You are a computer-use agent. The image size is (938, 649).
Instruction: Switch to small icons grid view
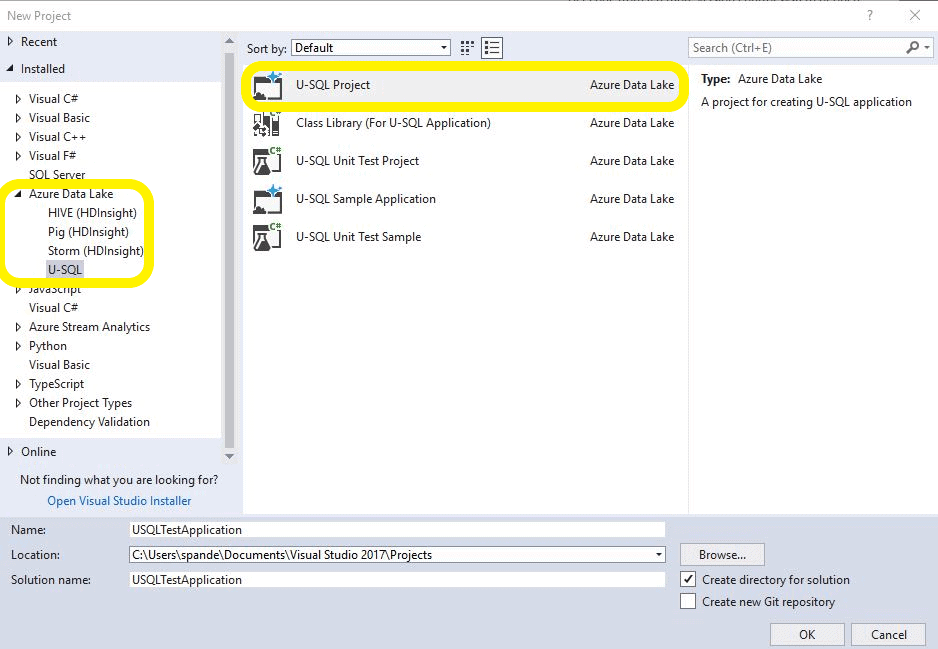coord(467,48)
